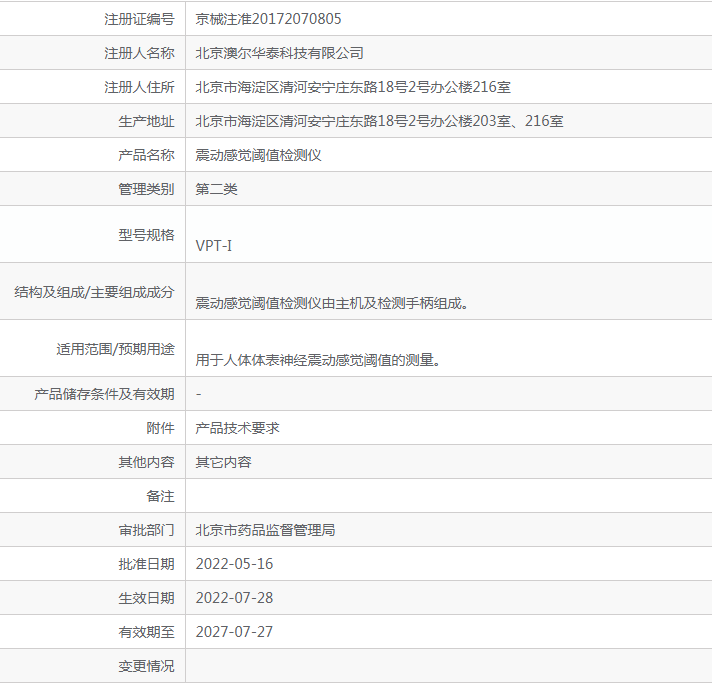Click the 有效期至 label
Image resolution: width=712 pixels, height=683 pixels.
coord(146,632)
